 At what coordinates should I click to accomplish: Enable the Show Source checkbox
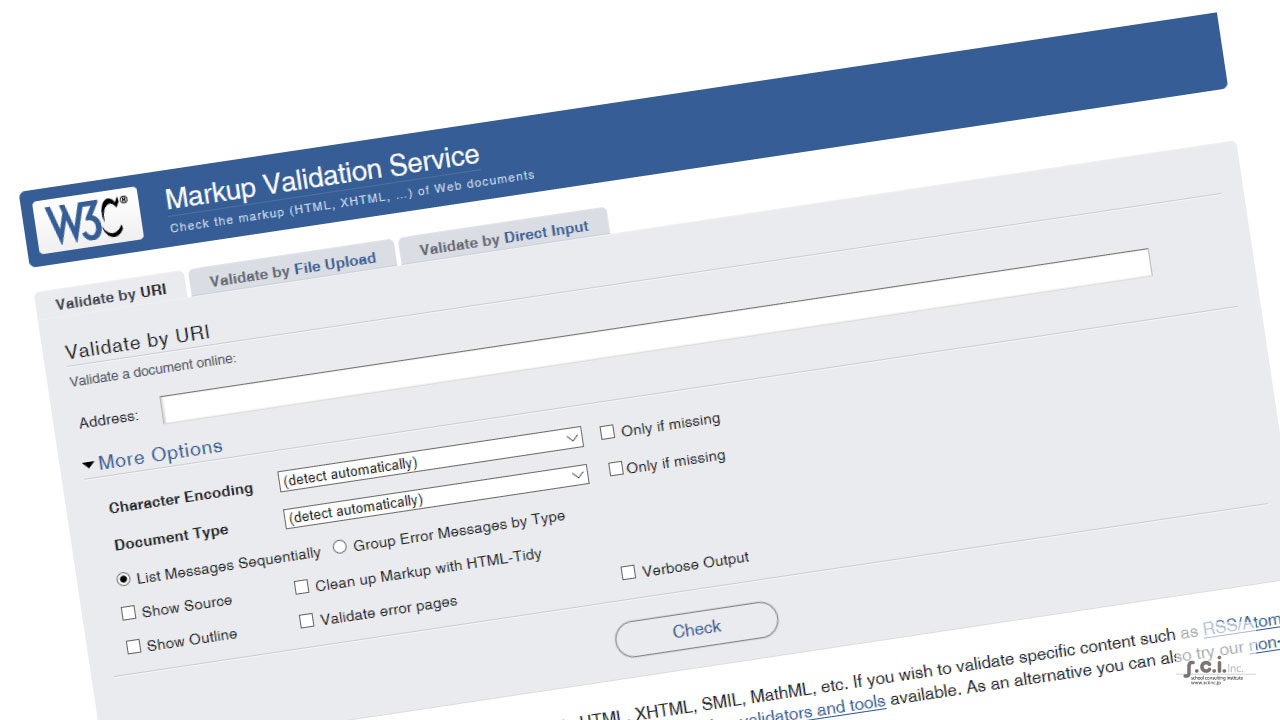[x=128, y=612]
